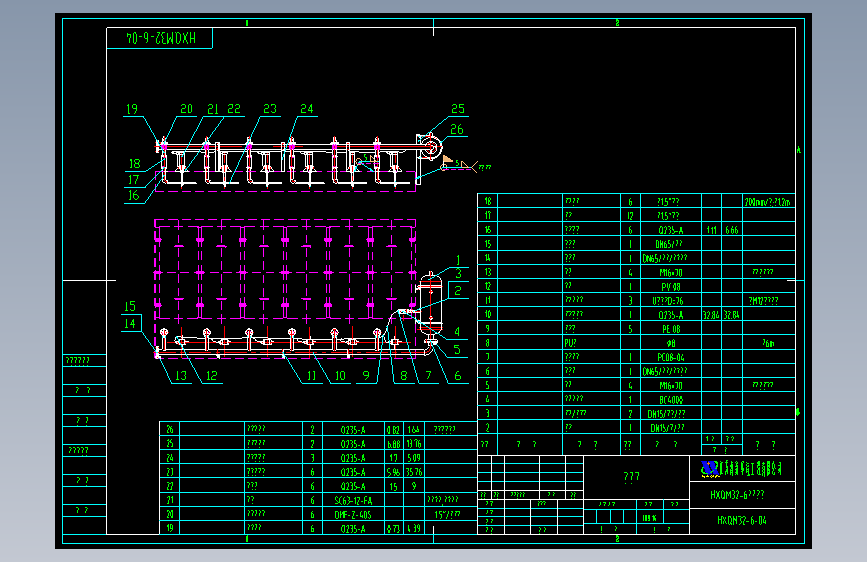The height and width of the screenshot is (562, 867).
Task: Click the 'DMF-Z-40S' cell in row 20
Action: pyautogui.click(x=353, y=515)
